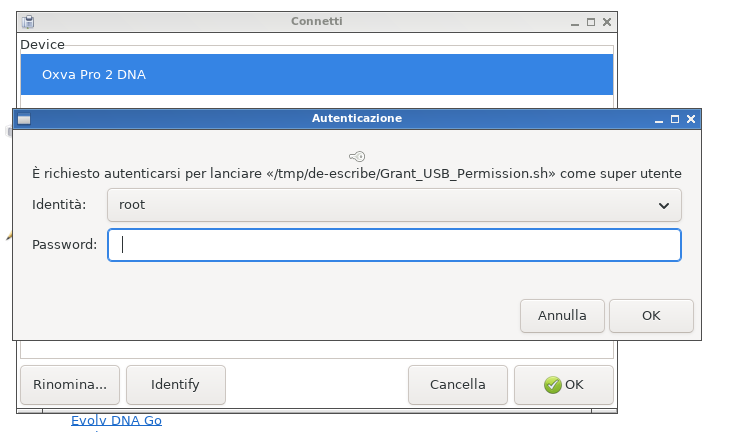Click the Autenticazione title bar
The height and width of the screenshot is (432, 744).
pos(357,118)
